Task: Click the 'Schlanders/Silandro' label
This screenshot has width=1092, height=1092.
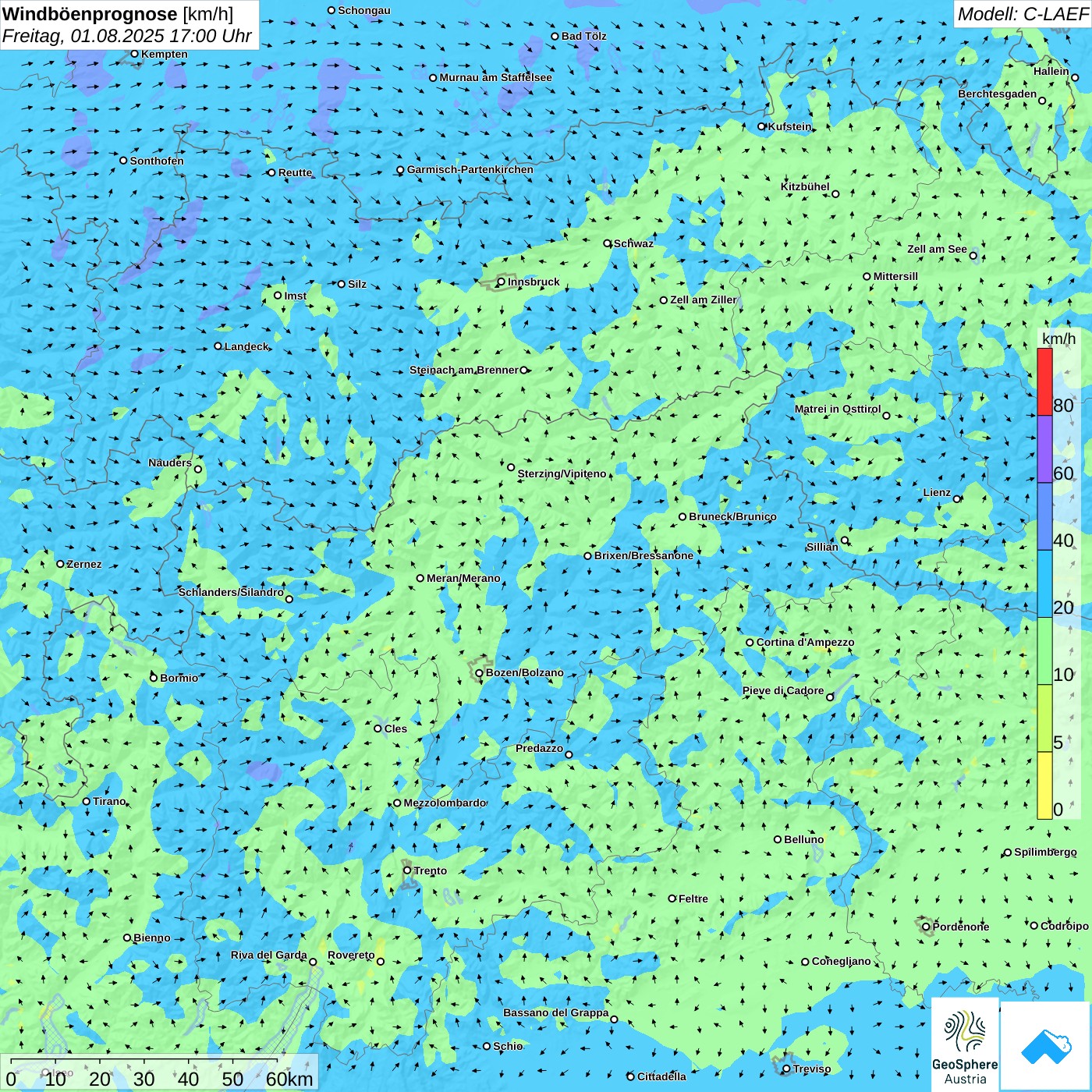Action: 231,592
